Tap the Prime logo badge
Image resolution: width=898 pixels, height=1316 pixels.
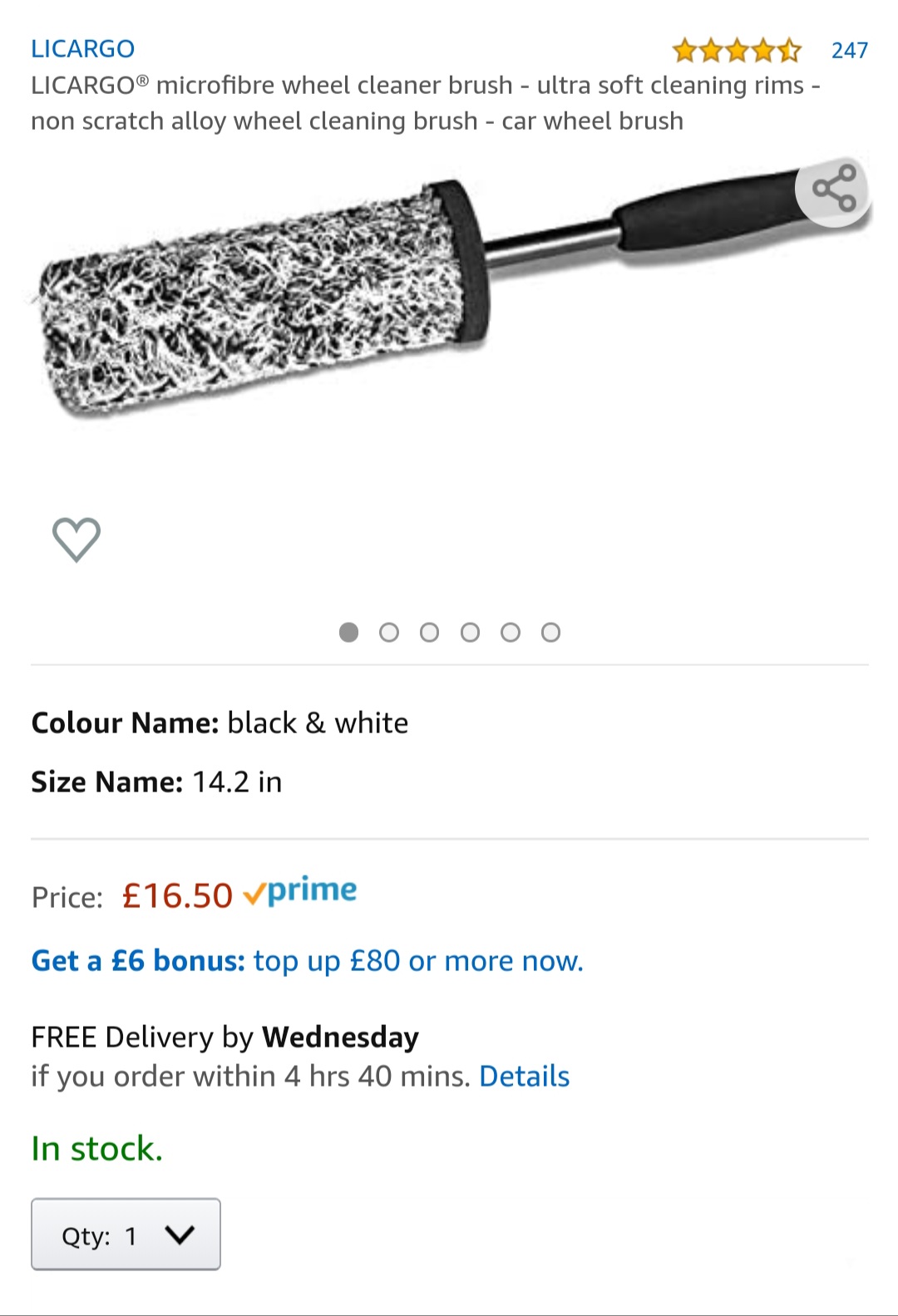301,892
